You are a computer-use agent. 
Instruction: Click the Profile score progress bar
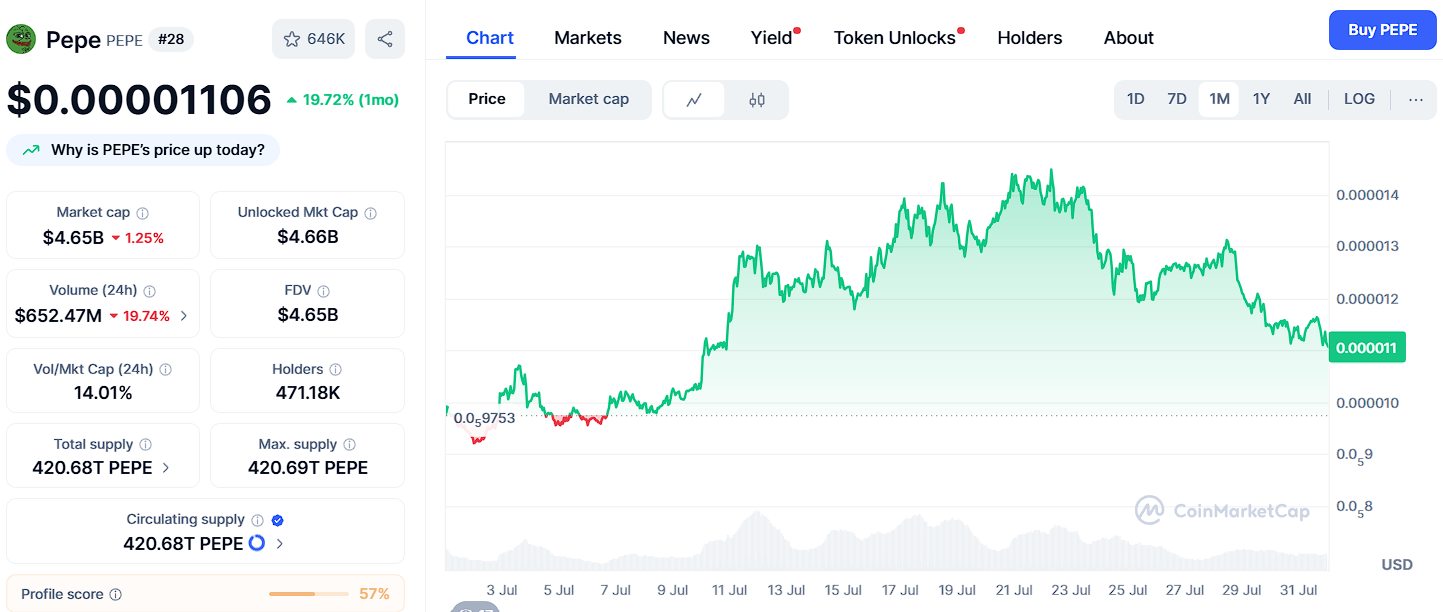pos(308,594)
